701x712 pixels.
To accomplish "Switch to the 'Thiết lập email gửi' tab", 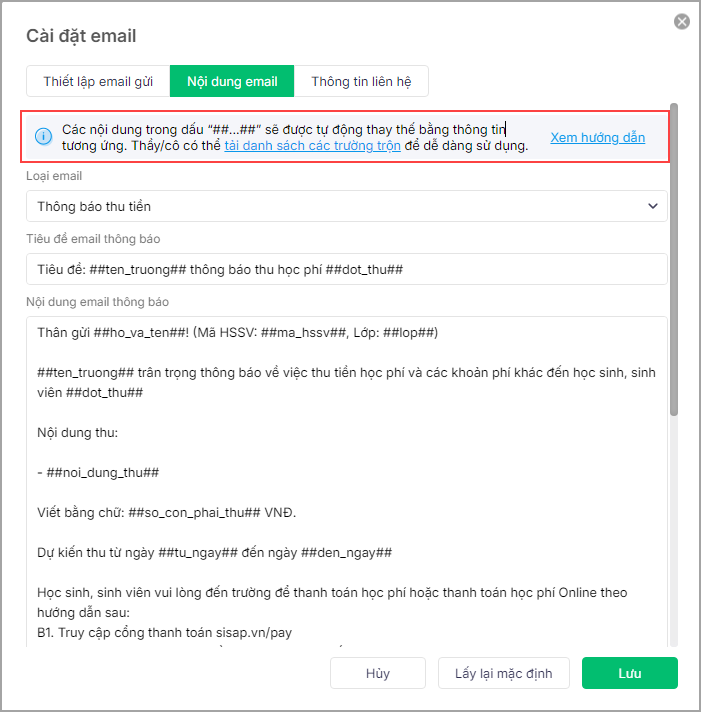I will [x=98, y=81].
